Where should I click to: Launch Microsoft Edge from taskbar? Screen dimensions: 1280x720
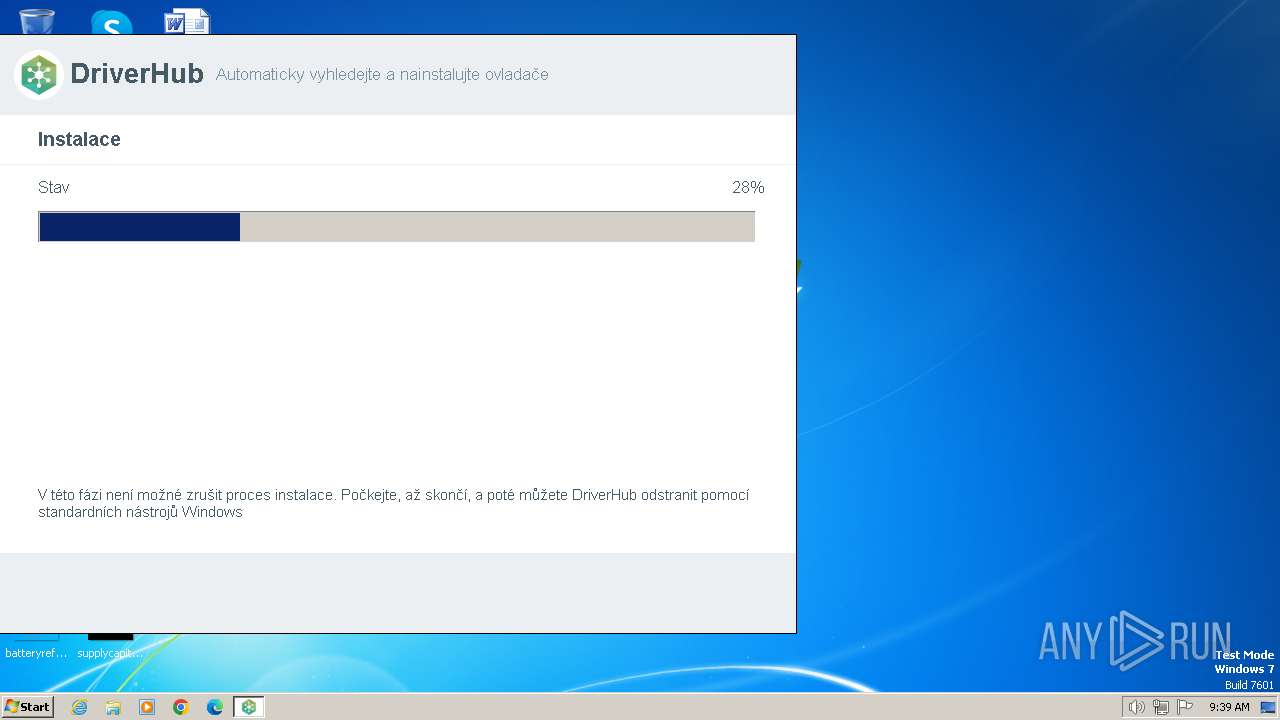tap(215, 707)
